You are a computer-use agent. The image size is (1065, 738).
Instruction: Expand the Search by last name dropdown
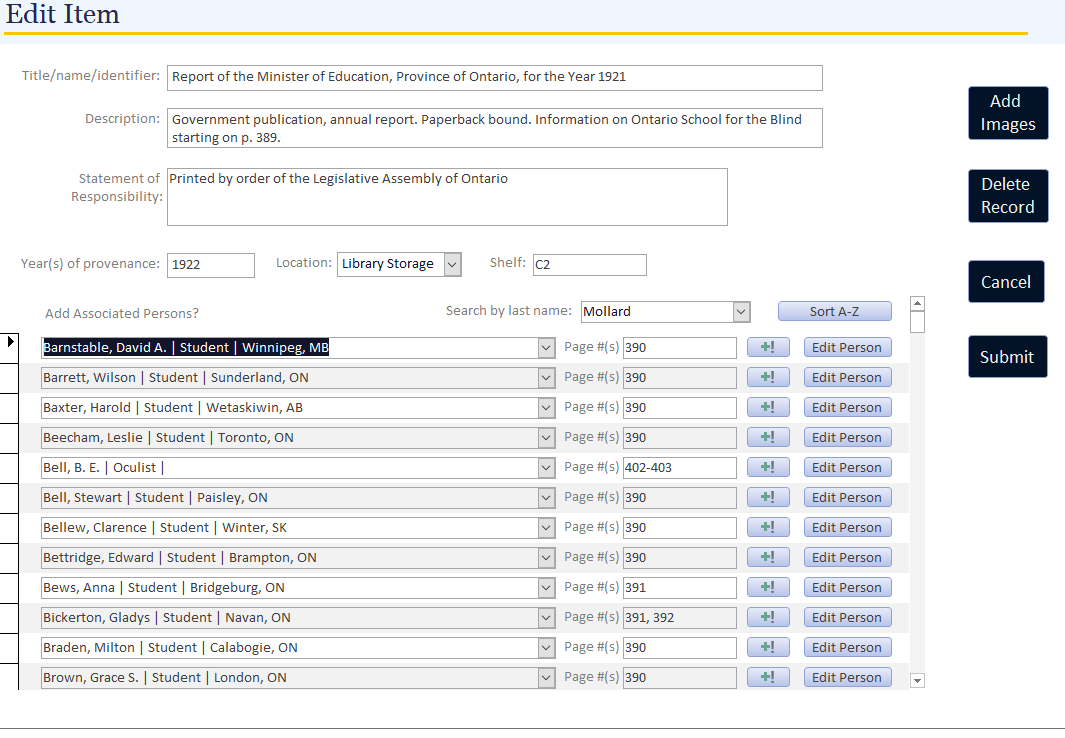[741, 312]
